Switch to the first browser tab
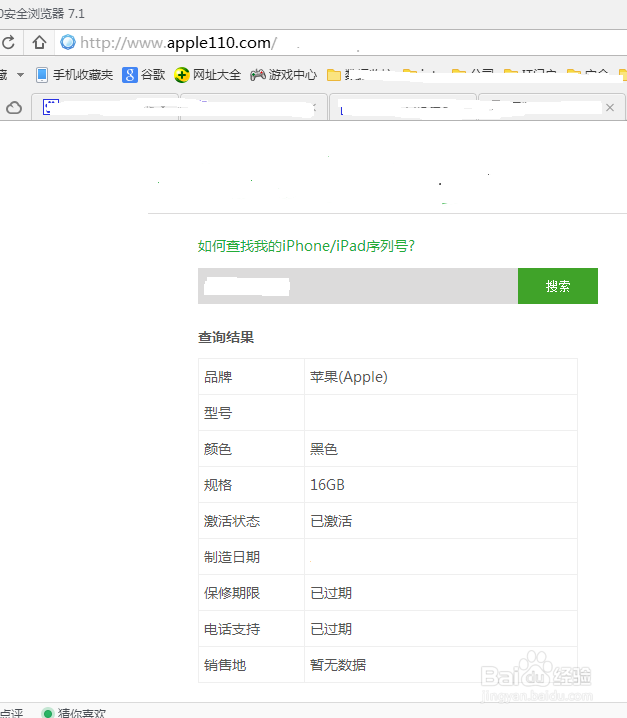This screenshot has height=718, width=627. tap(105, 108)
